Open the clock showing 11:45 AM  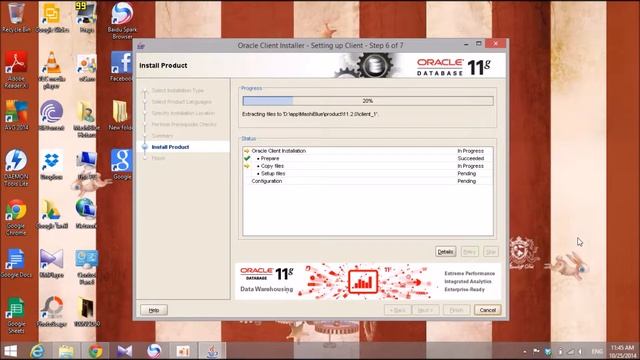click(622, 351)
